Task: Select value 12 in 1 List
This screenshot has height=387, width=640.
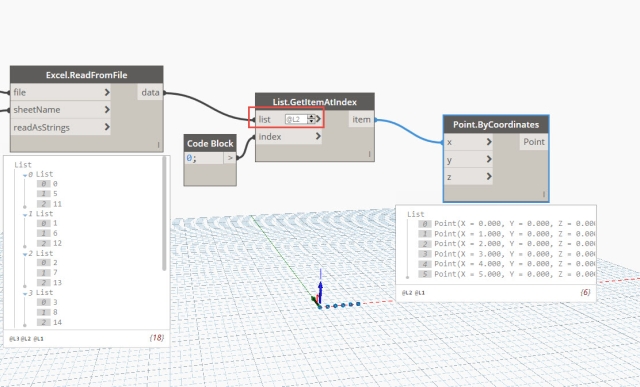Action: click(57, 243)
